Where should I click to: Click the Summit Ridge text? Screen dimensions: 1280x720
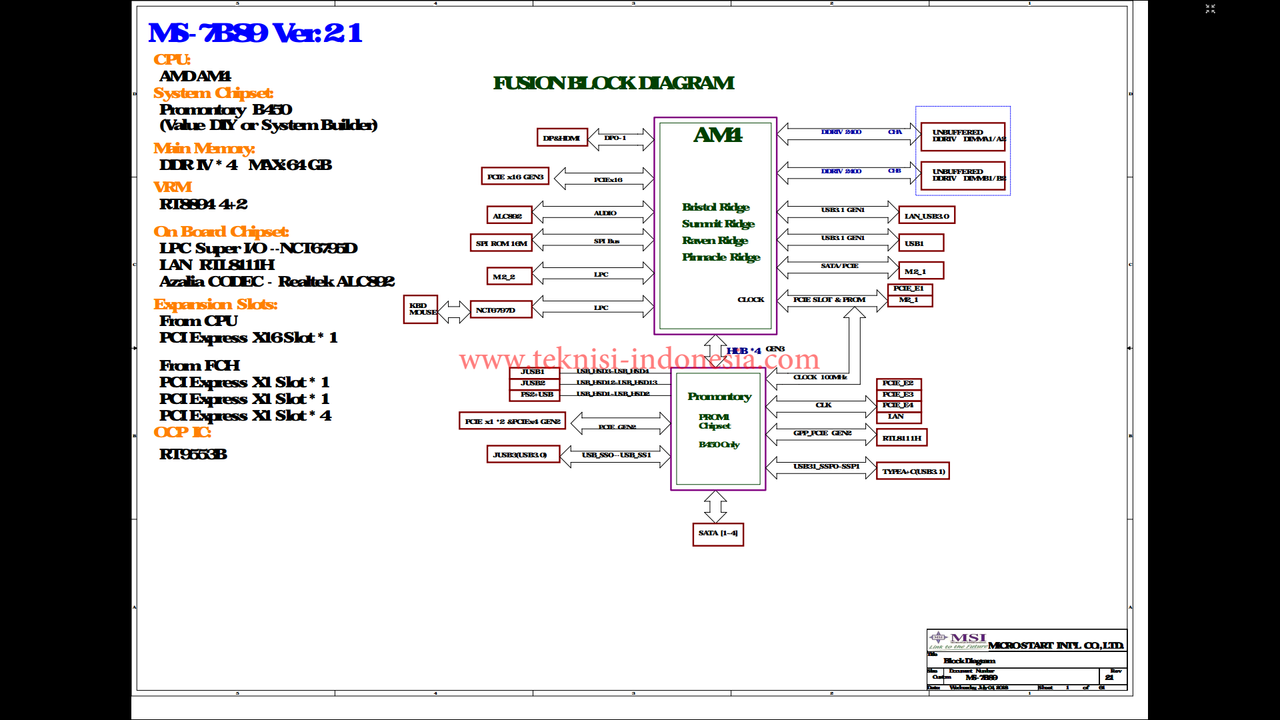[x=718, y=224]
